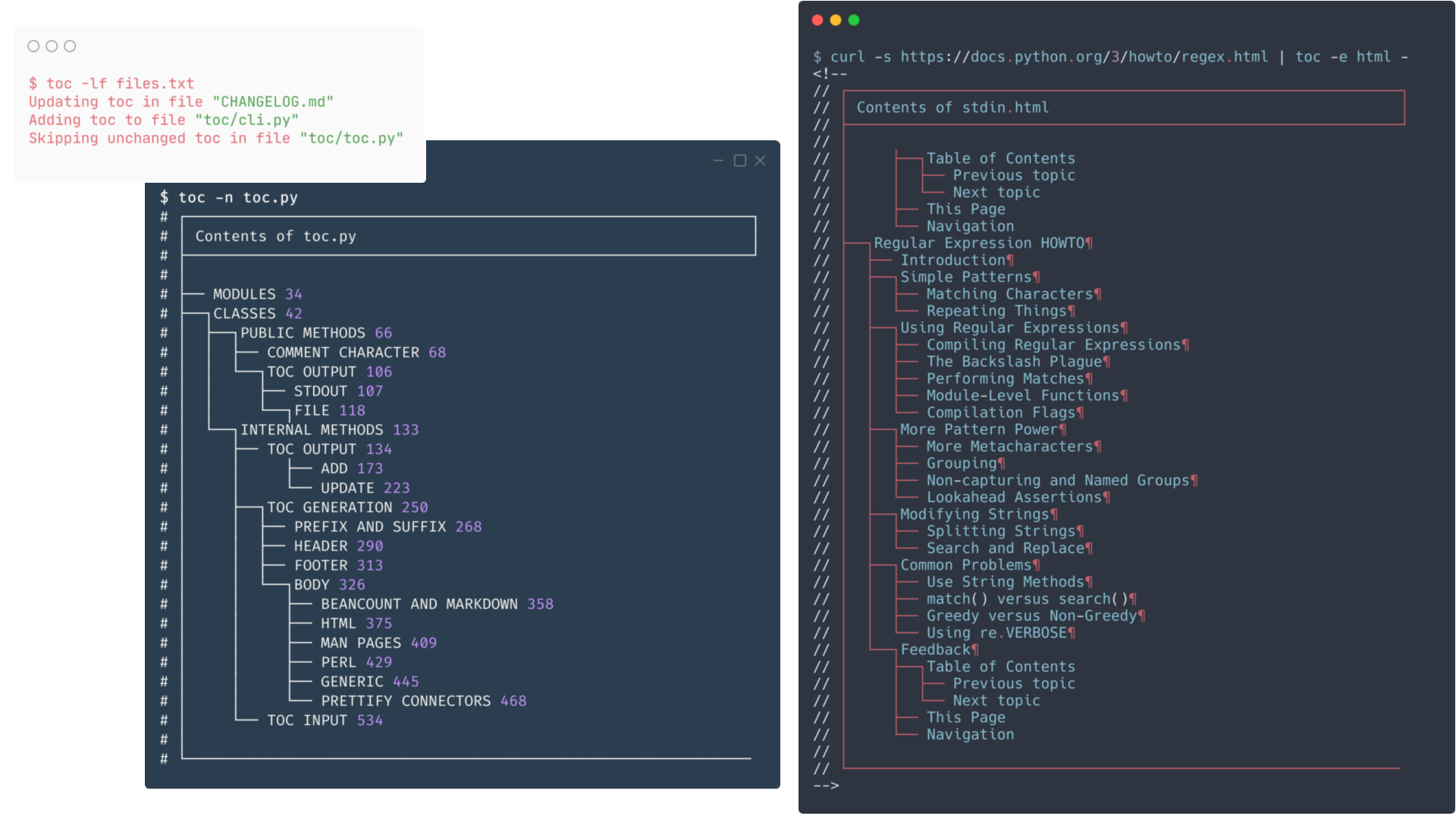Select the Search and Replace entry

tap(1010, 548)
